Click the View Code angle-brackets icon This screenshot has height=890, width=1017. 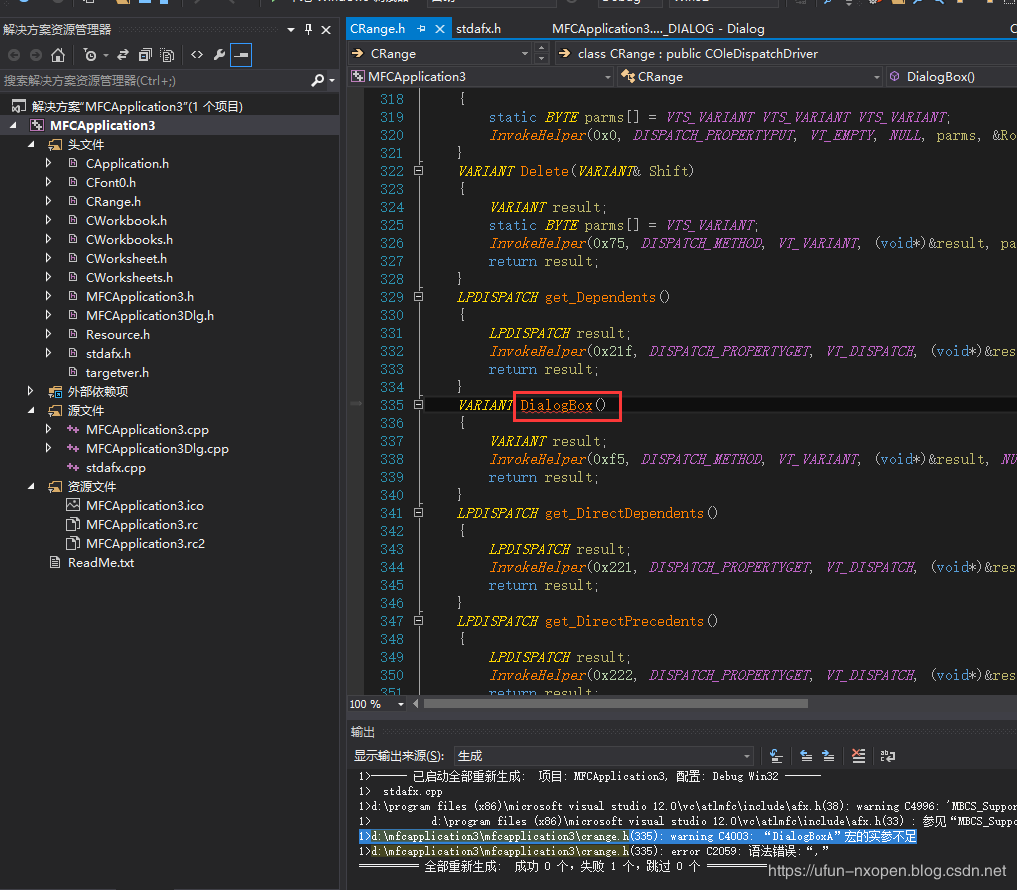197,55
